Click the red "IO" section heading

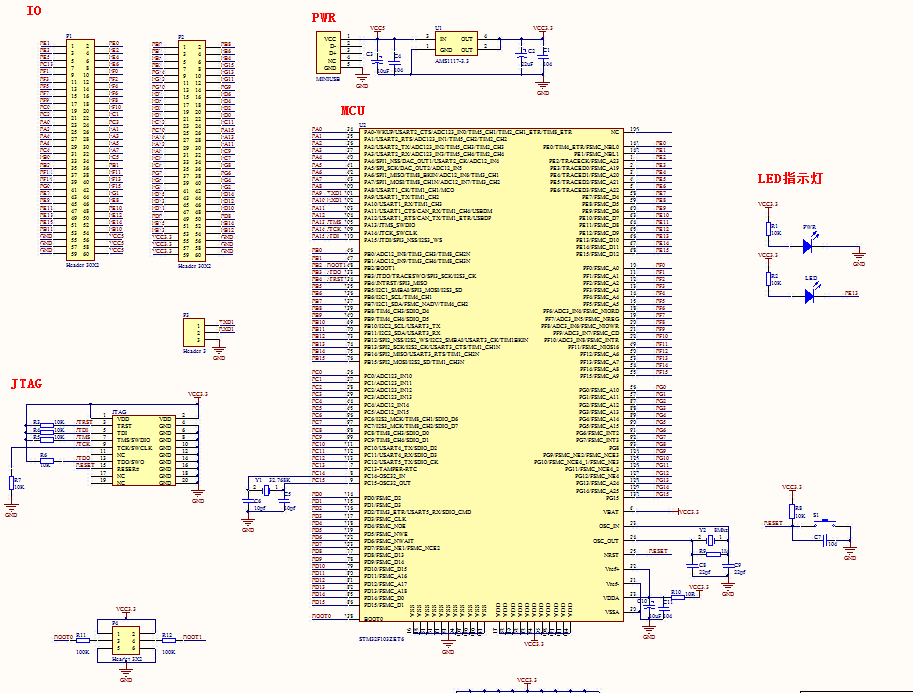34,10
